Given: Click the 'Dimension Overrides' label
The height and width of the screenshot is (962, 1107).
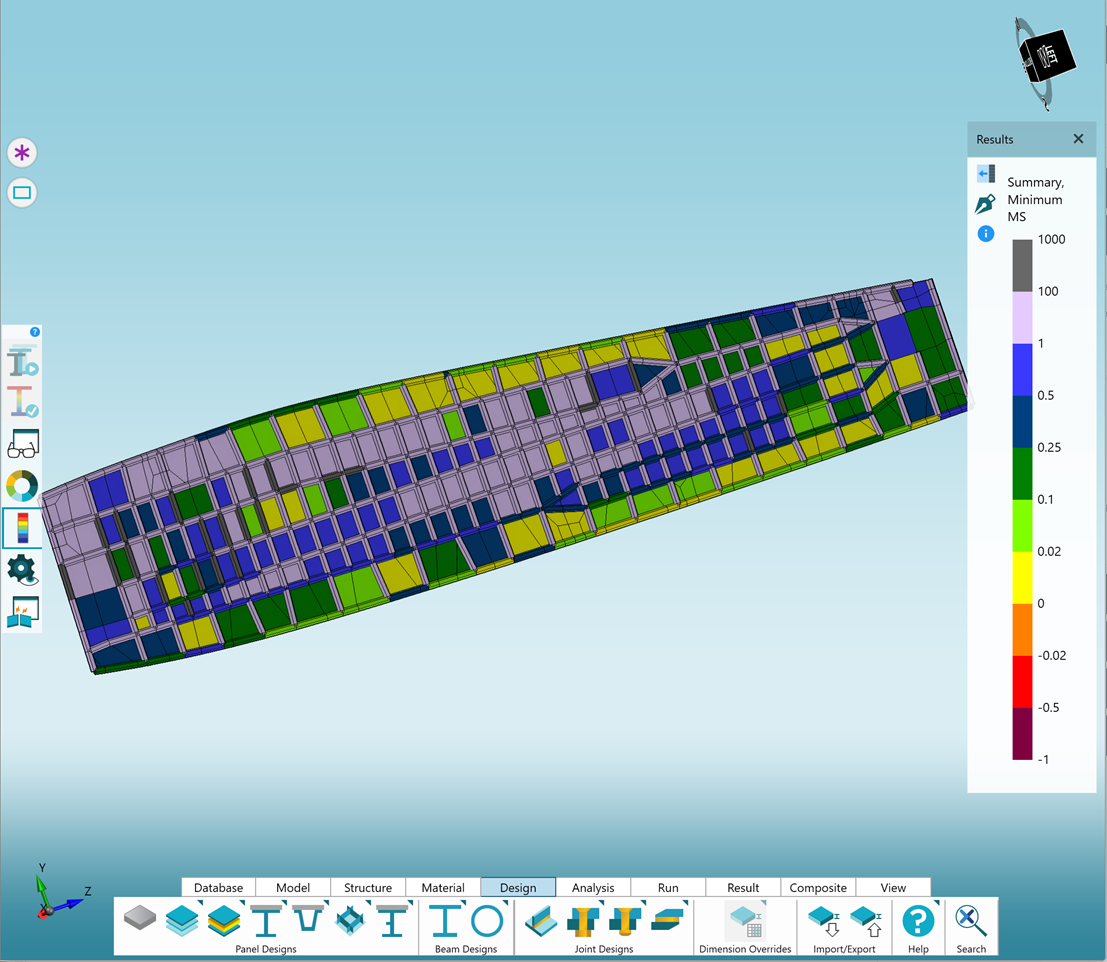Looking at the screenshot, I should click(x=745, y=949).
